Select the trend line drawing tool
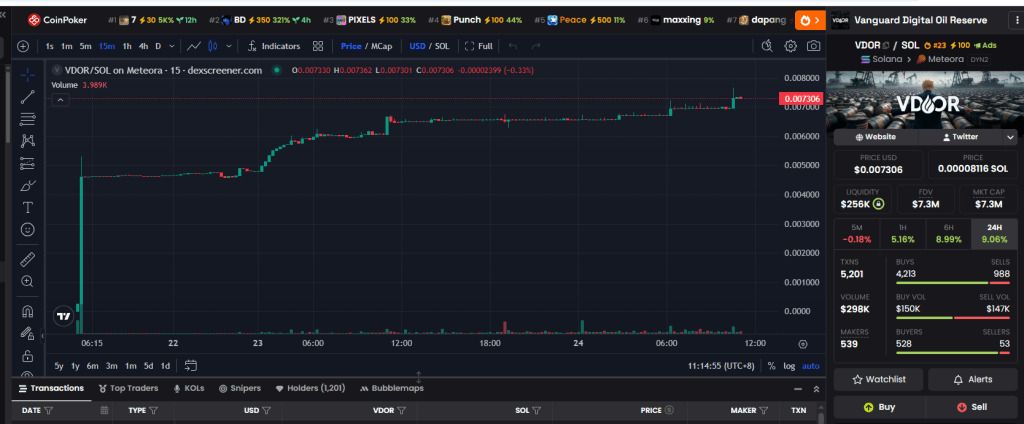The height and width of the screenshot is (424, 1024). point(27,97)
